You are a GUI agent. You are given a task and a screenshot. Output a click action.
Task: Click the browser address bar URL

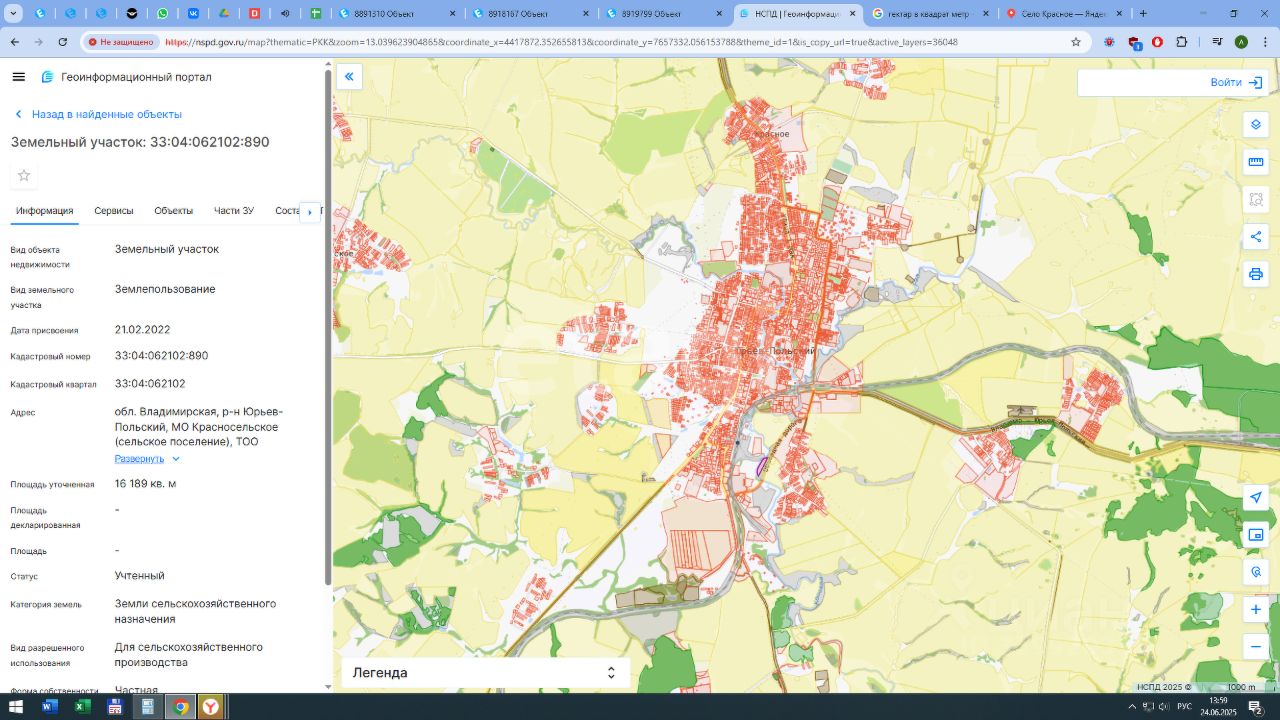click(x=561, y=42)
